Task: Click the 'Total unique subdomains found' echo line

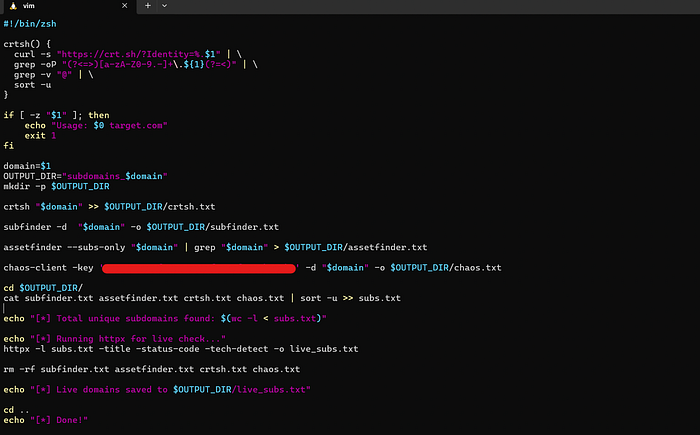Action: 165,318
